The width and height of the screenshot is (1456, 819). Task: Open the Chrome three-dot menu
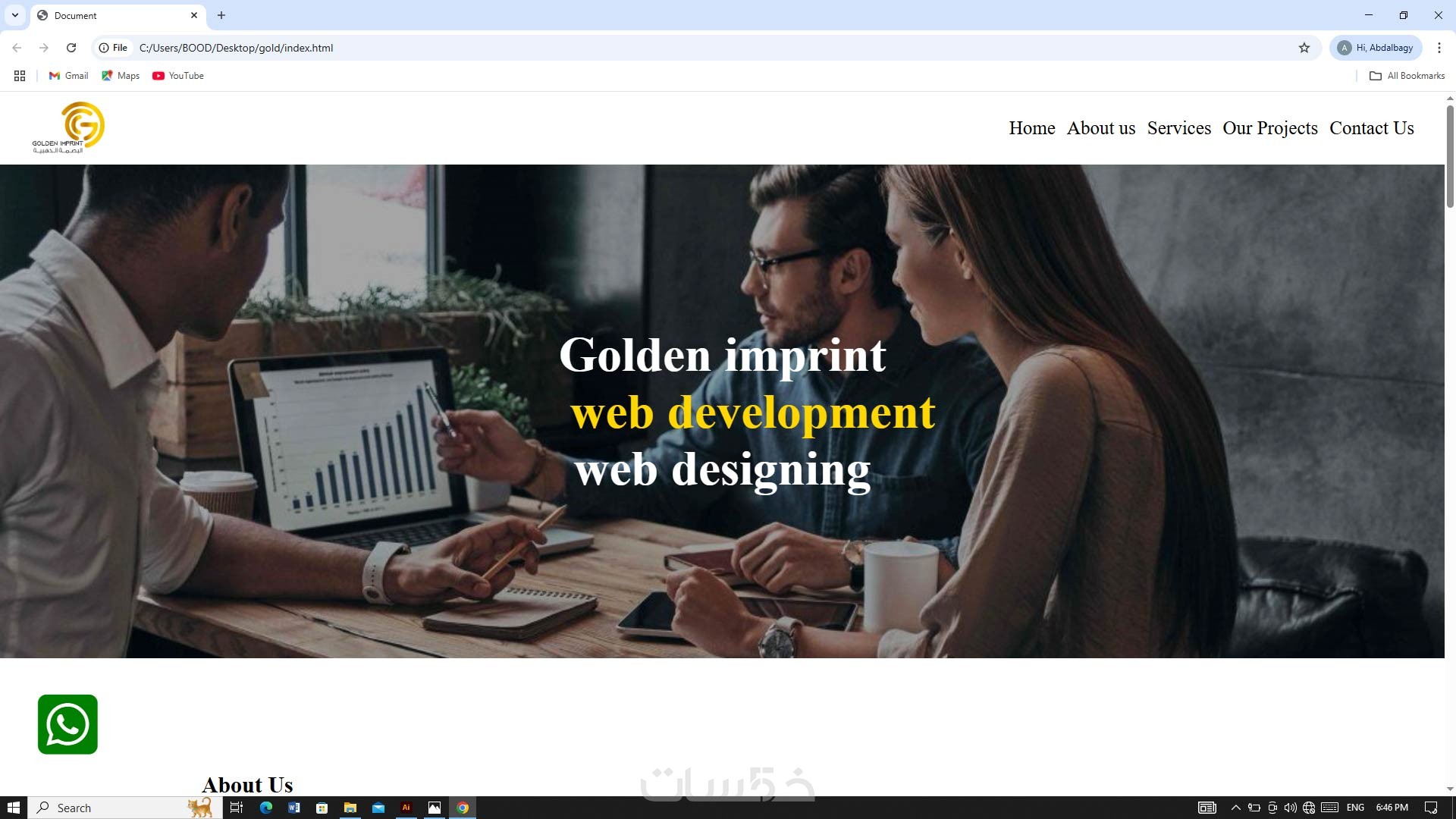pos(1439,48)
